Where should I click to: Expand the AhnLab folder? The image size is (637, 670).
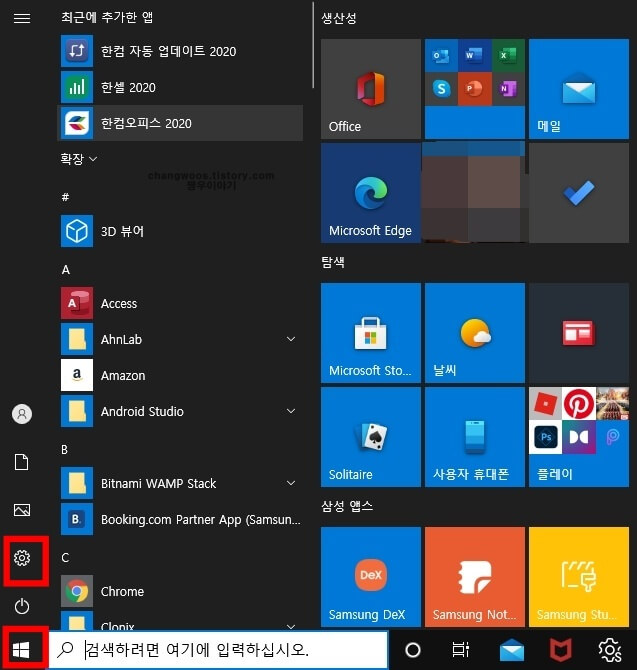point(291,339)
